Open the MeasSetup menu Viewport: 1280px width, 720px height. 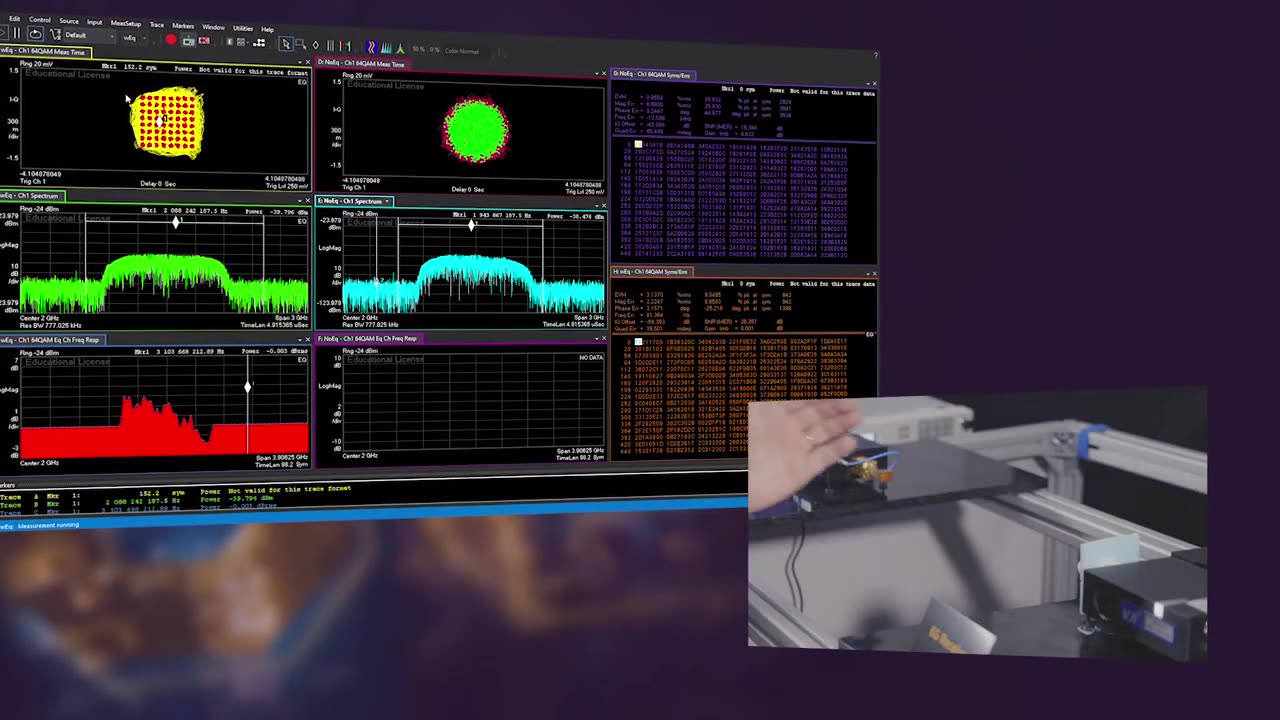[126, 24]
